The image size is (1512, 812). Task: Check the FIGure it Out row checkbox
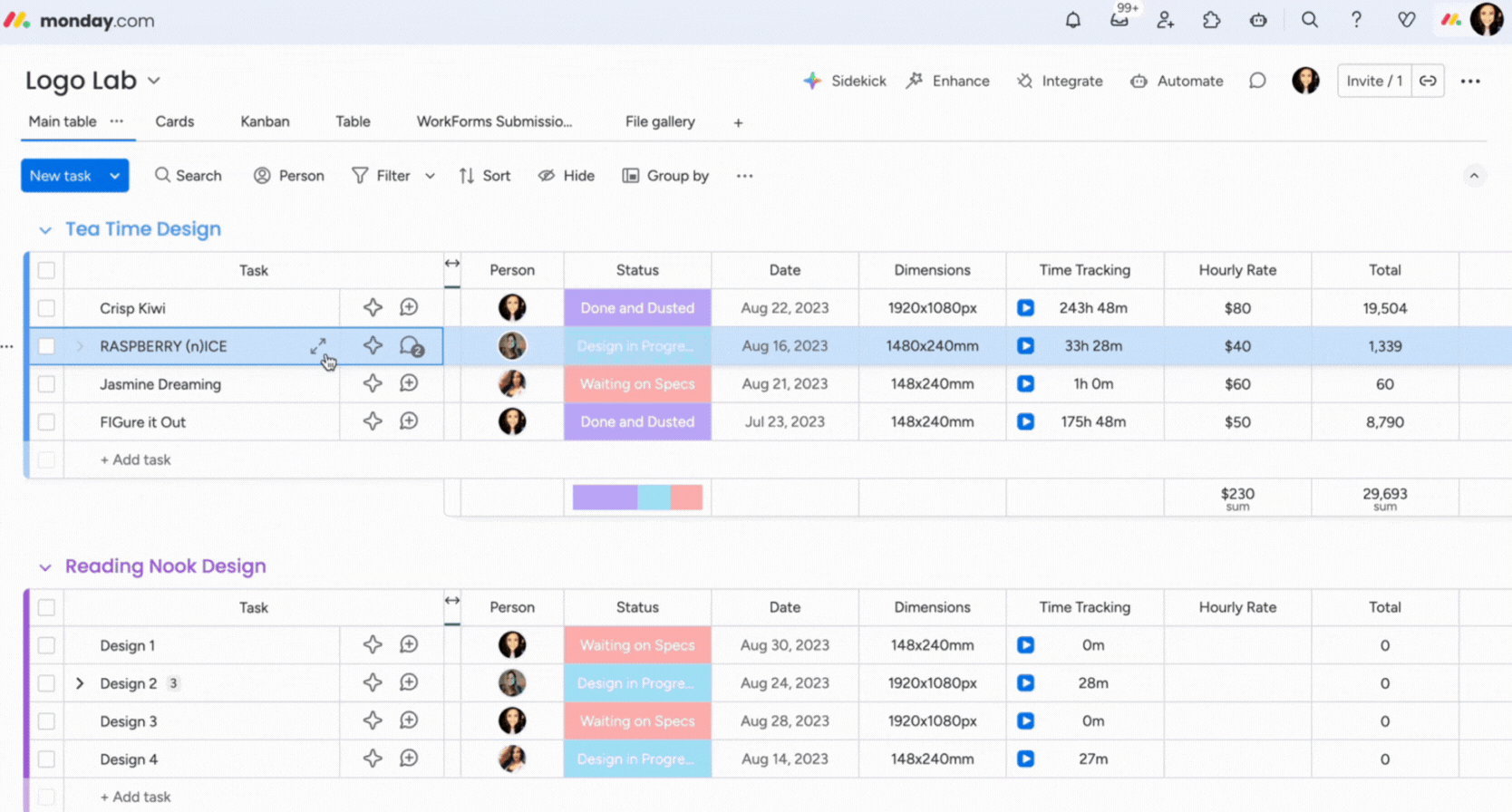coord(46,422)
